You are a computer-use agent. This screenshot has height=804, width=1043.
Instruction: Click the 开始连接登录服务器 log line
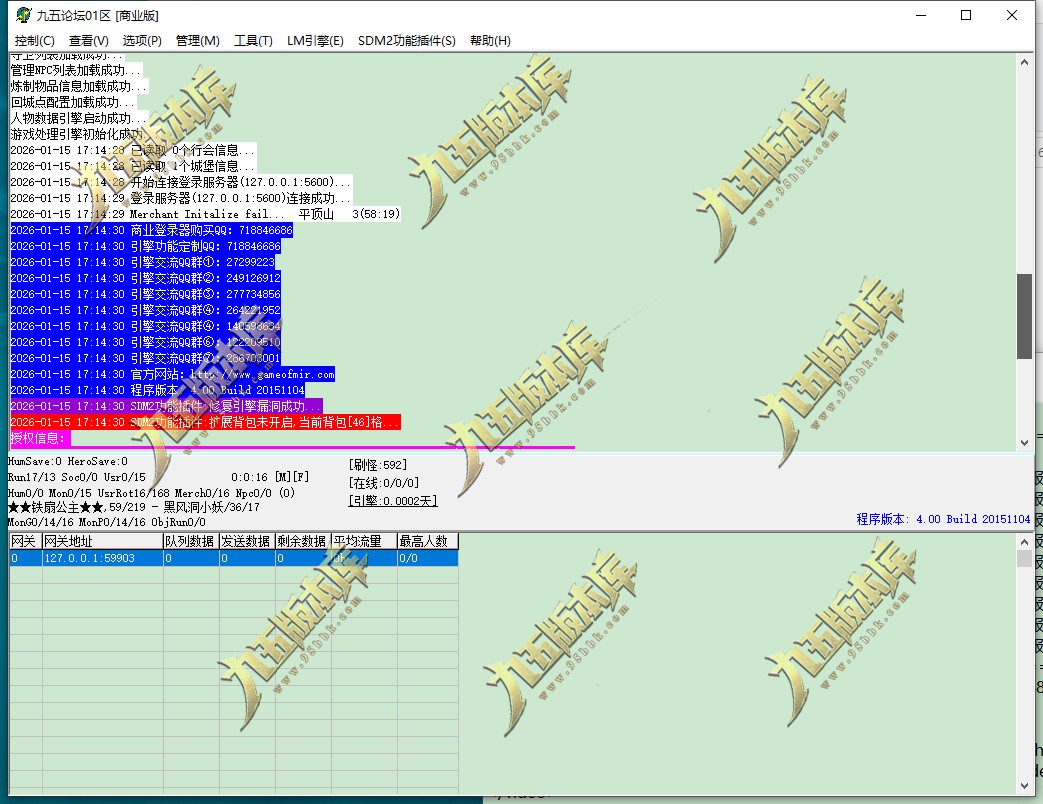[x=181, y=182]
